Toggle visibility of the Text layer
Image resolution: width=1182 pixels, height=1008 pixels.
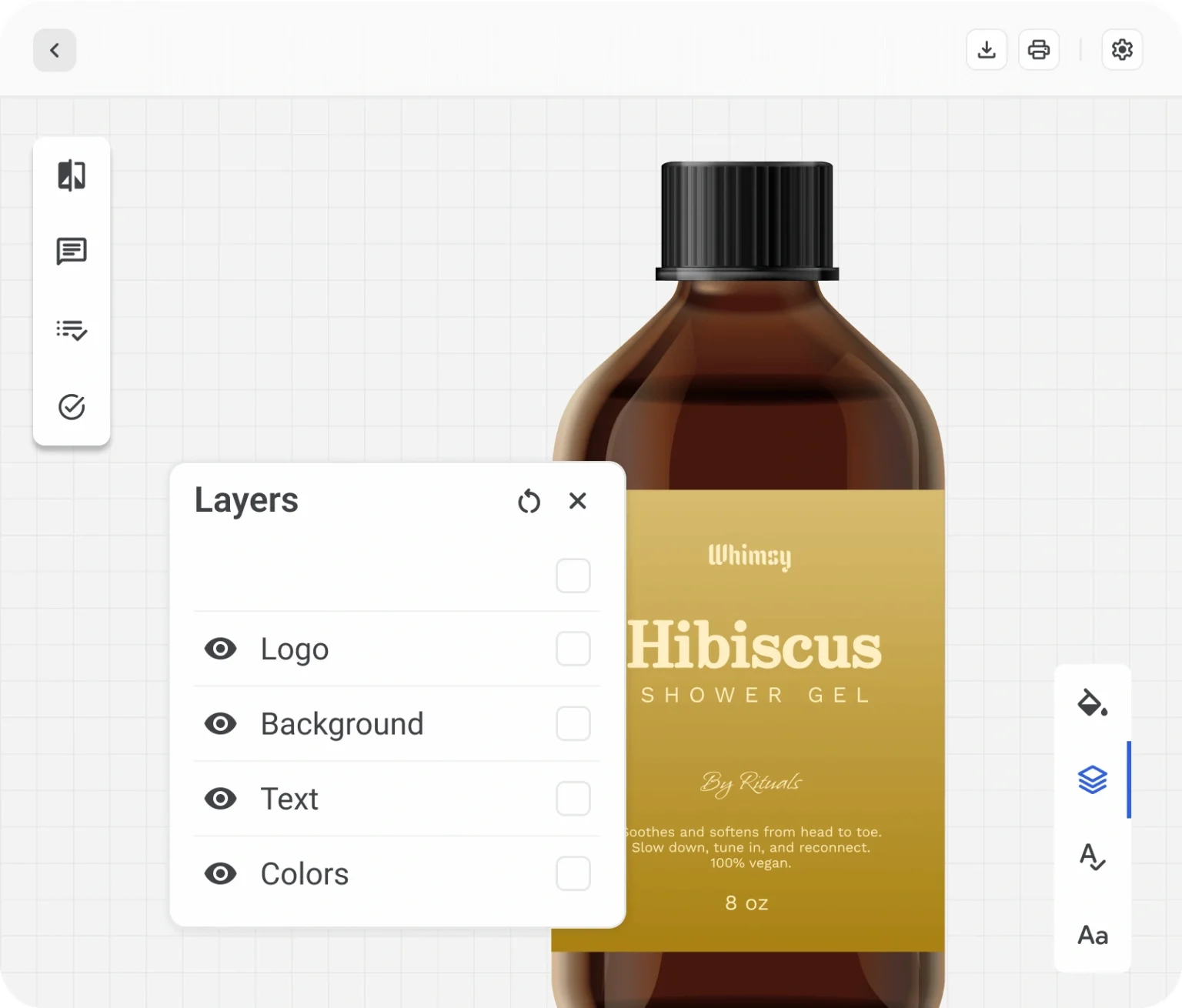click(x=220, y=798)
